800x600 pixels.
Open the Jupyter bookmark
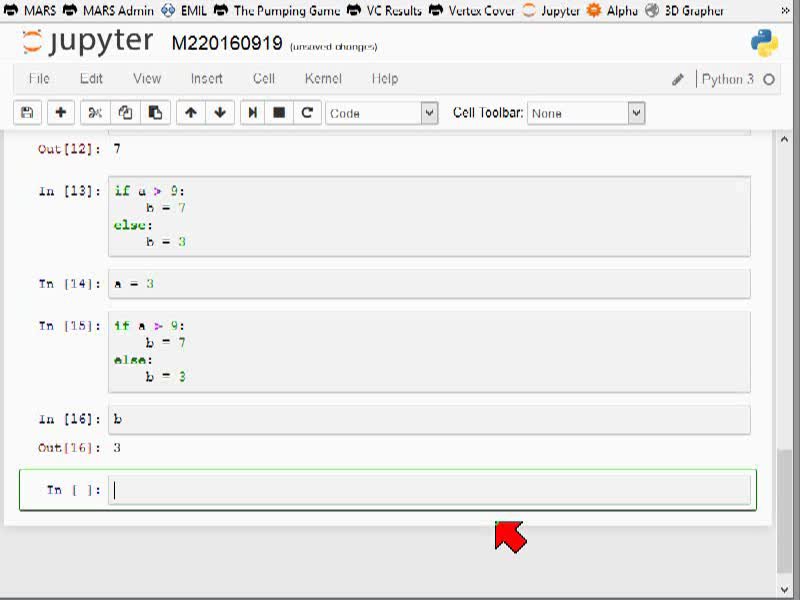coord(551,10)
